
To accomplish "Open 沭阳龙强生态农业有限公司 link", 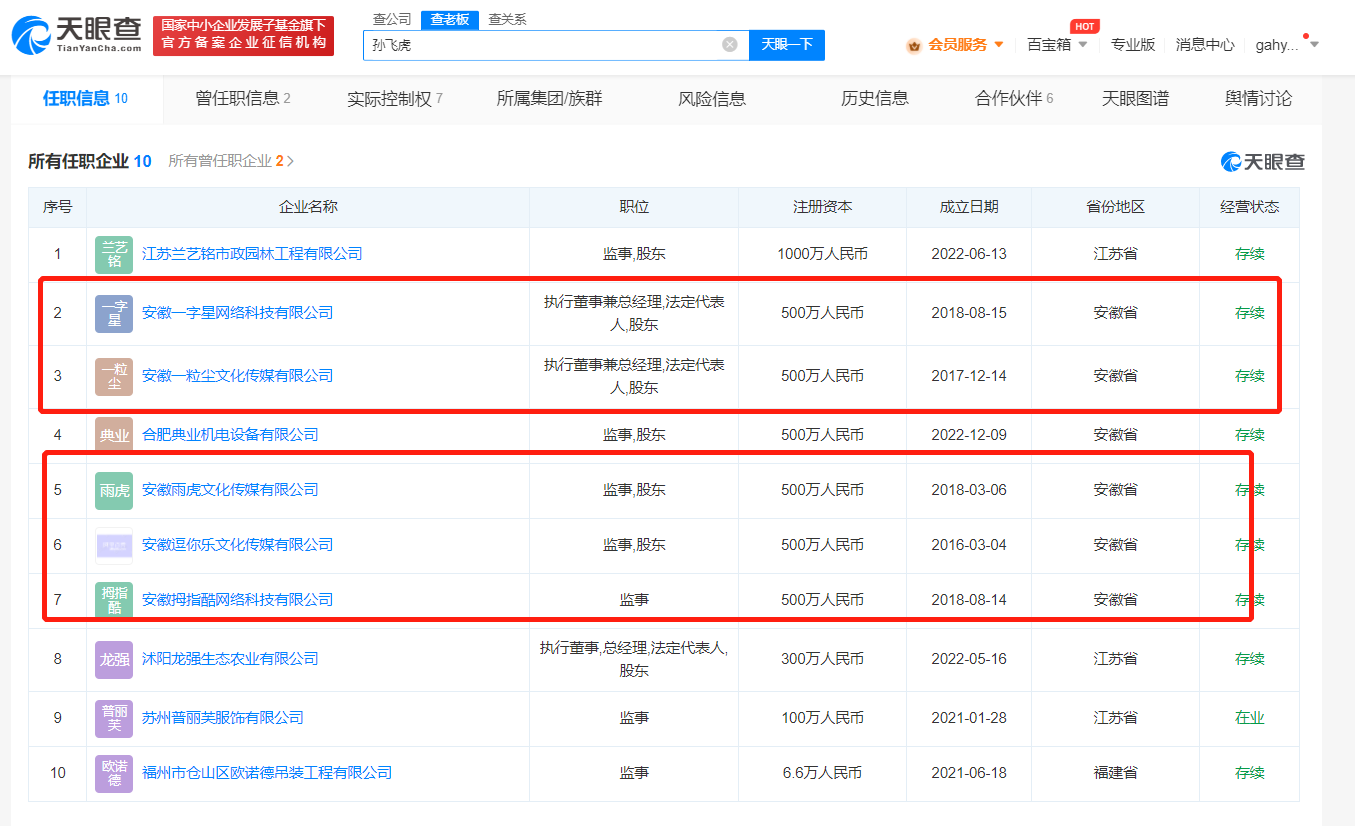I will tap(230, 659).
